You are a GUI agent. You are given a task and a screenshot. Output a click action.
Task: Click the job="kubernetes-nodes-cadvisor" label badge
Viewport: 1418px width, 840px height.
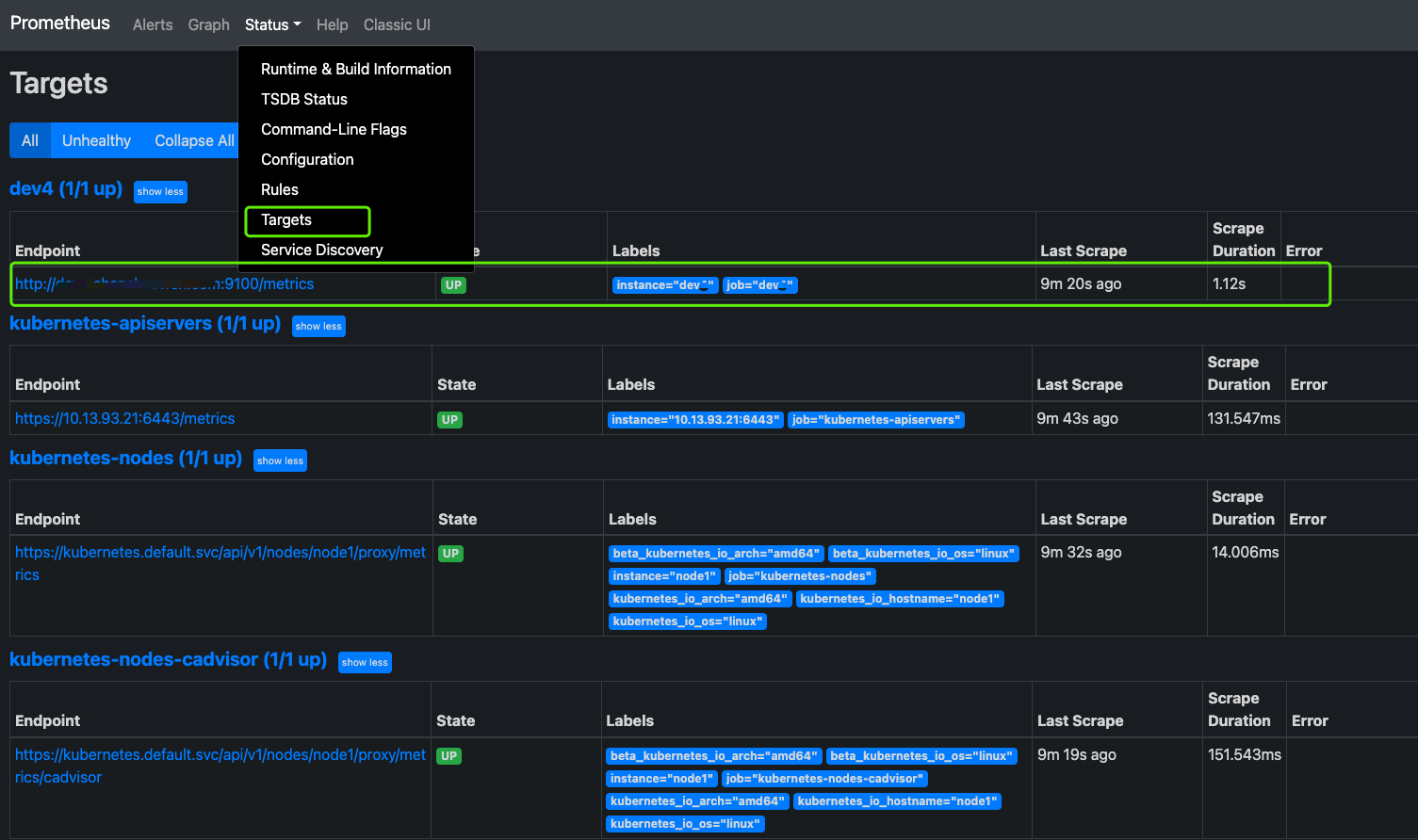point(824,779)
